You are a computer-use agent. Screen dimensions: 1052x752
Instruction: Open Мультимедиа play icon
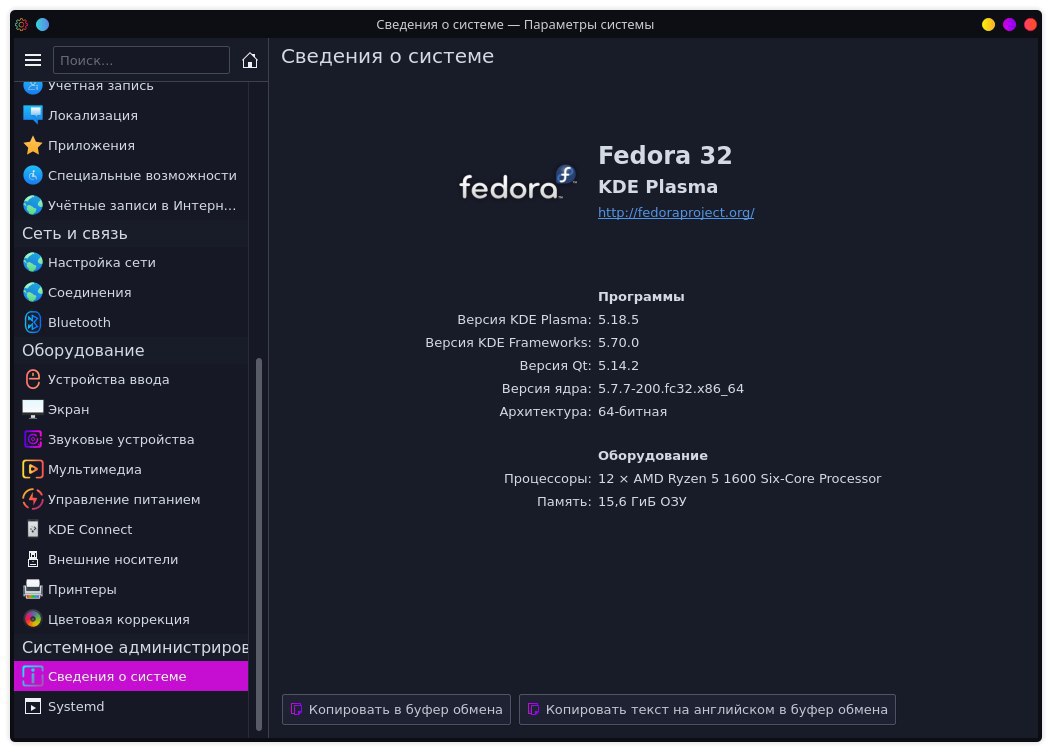pyautogui.click(x=32, y=470)
